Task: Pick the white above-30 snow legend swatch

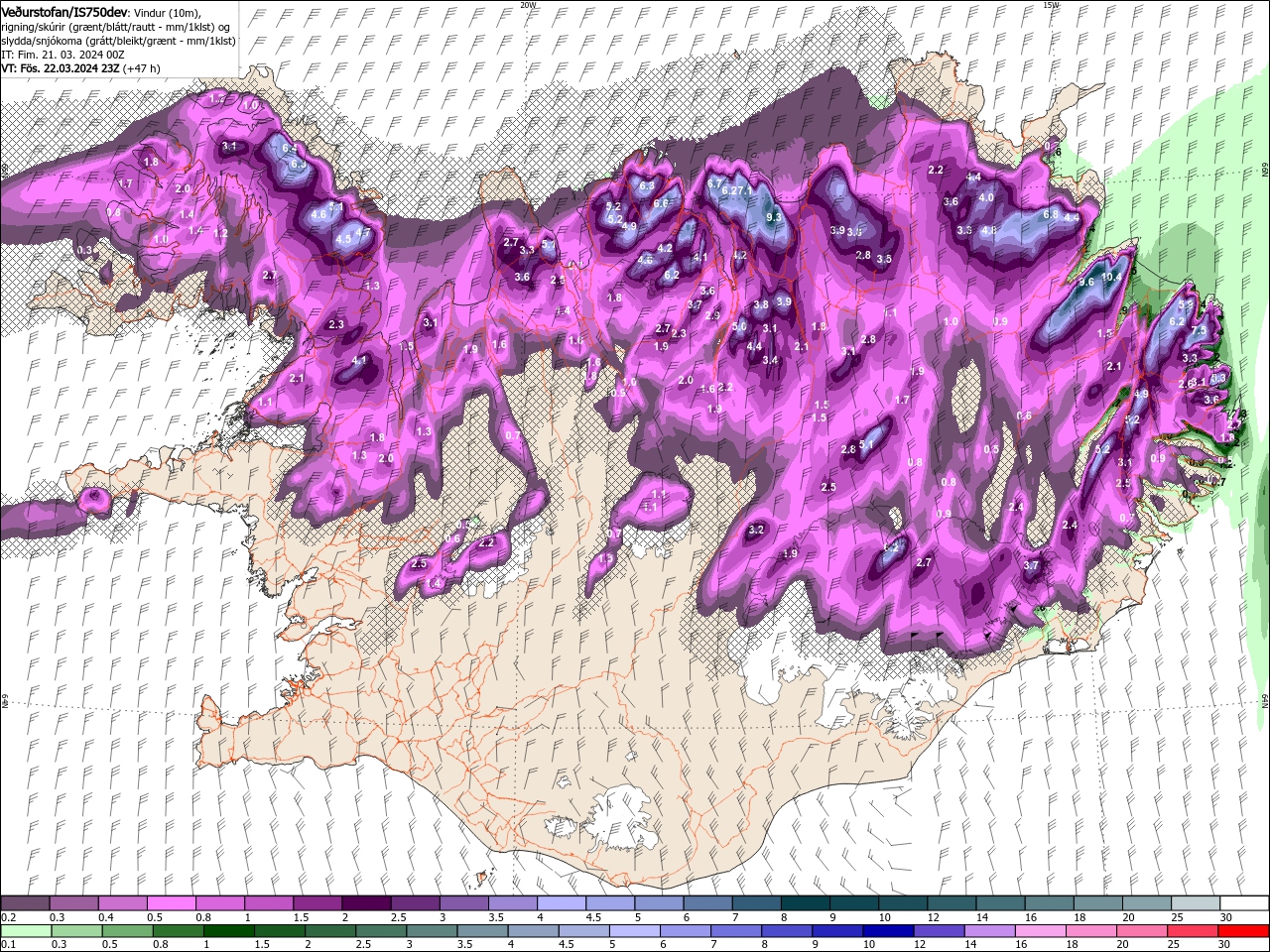Action: (1244, 903)
